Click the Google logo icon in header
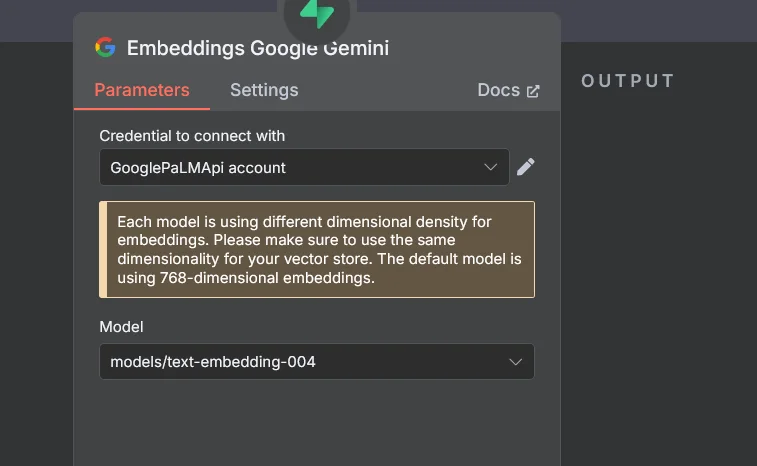 click(x=105, y=47)
